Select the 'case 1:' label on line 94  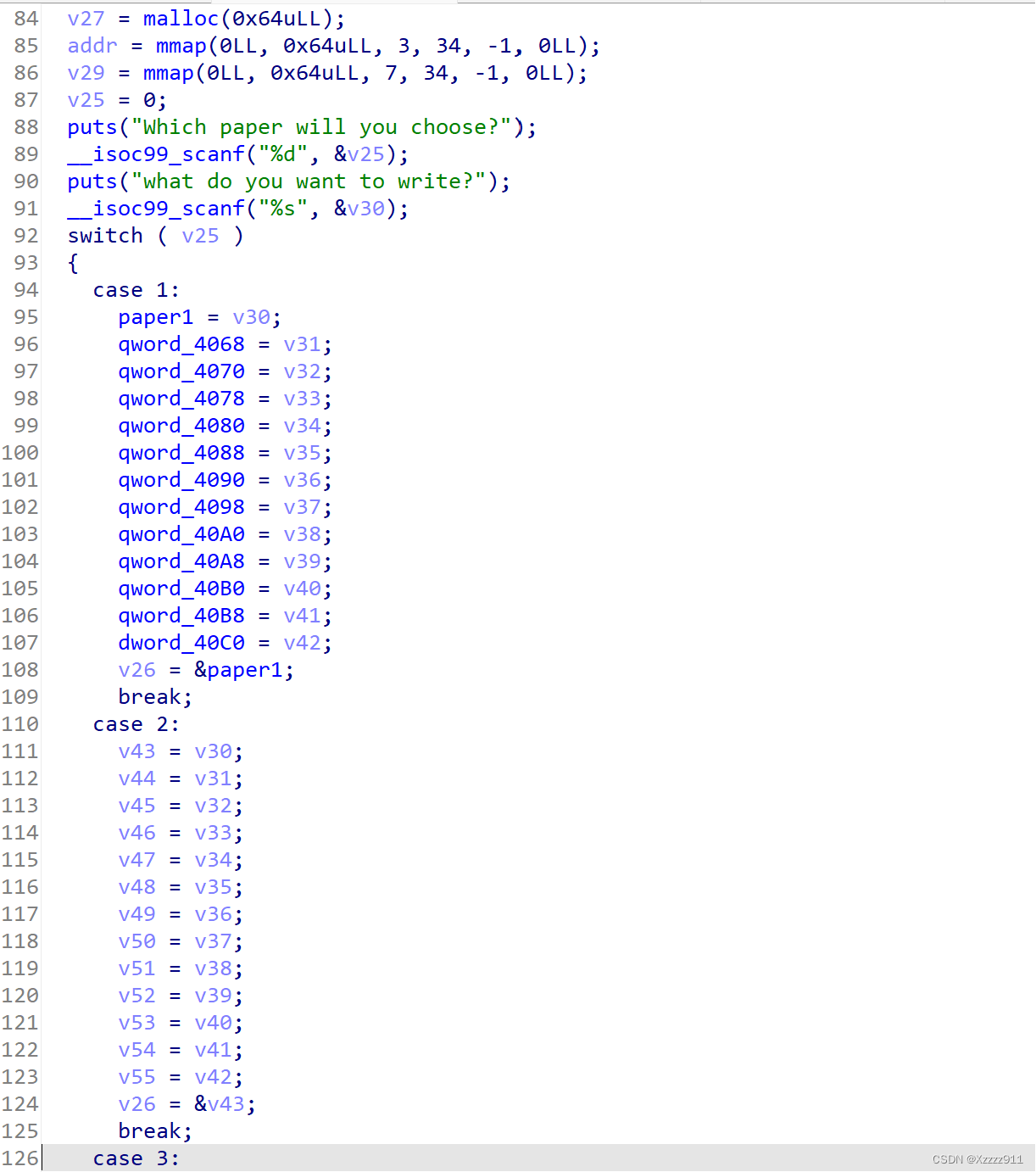(x=135, y=289)
